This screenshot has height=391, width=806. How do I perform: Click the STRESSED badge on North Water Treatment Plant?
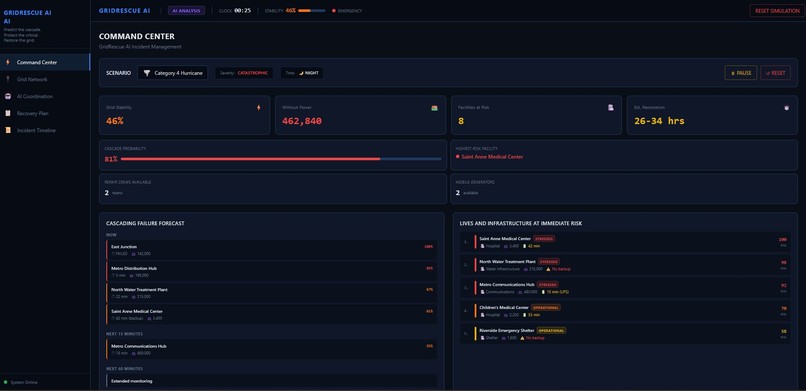548,262
